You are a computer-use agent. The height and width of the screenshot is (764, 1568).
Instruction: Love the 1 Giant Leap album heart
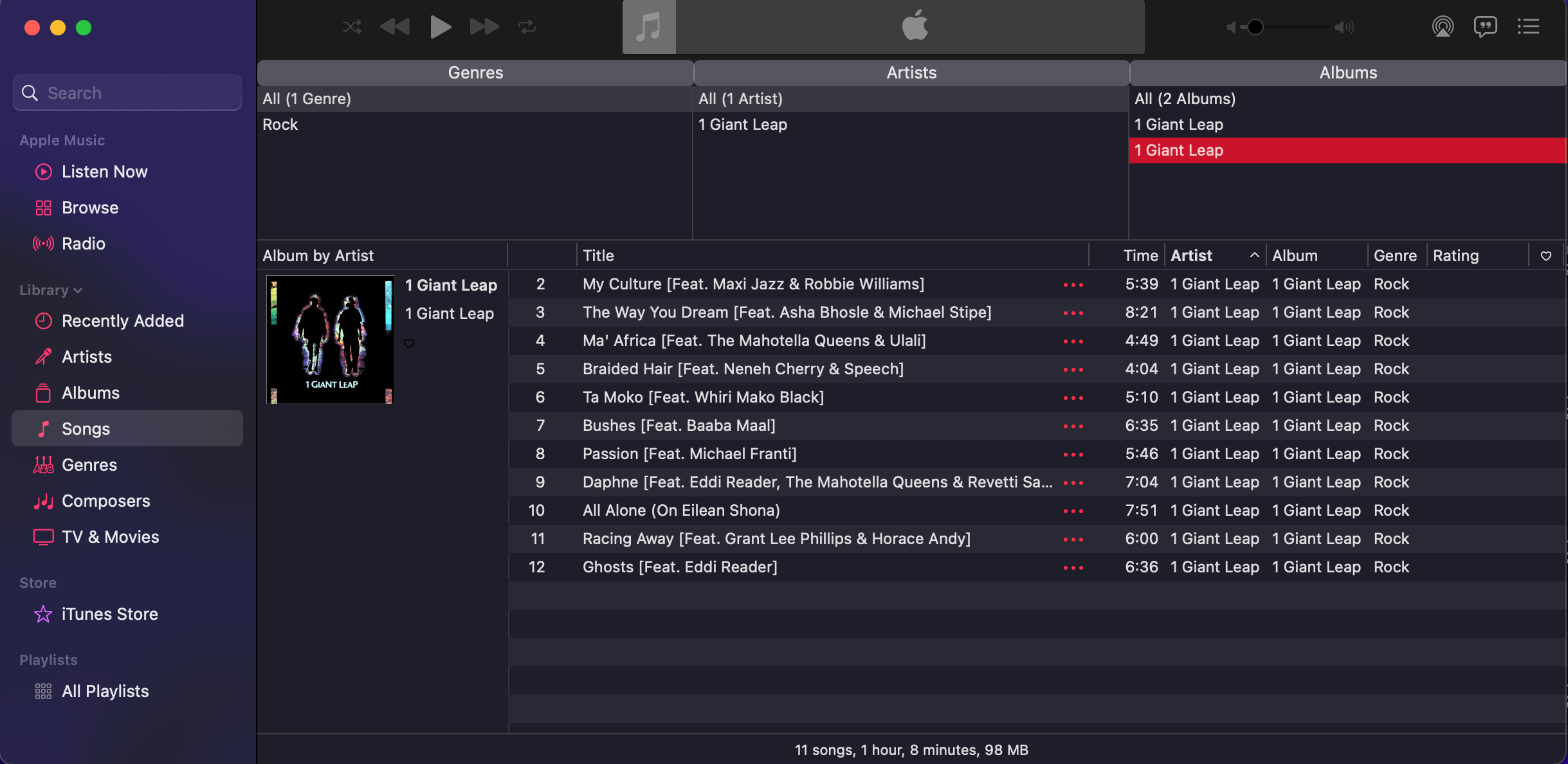(x=409, y=343)
